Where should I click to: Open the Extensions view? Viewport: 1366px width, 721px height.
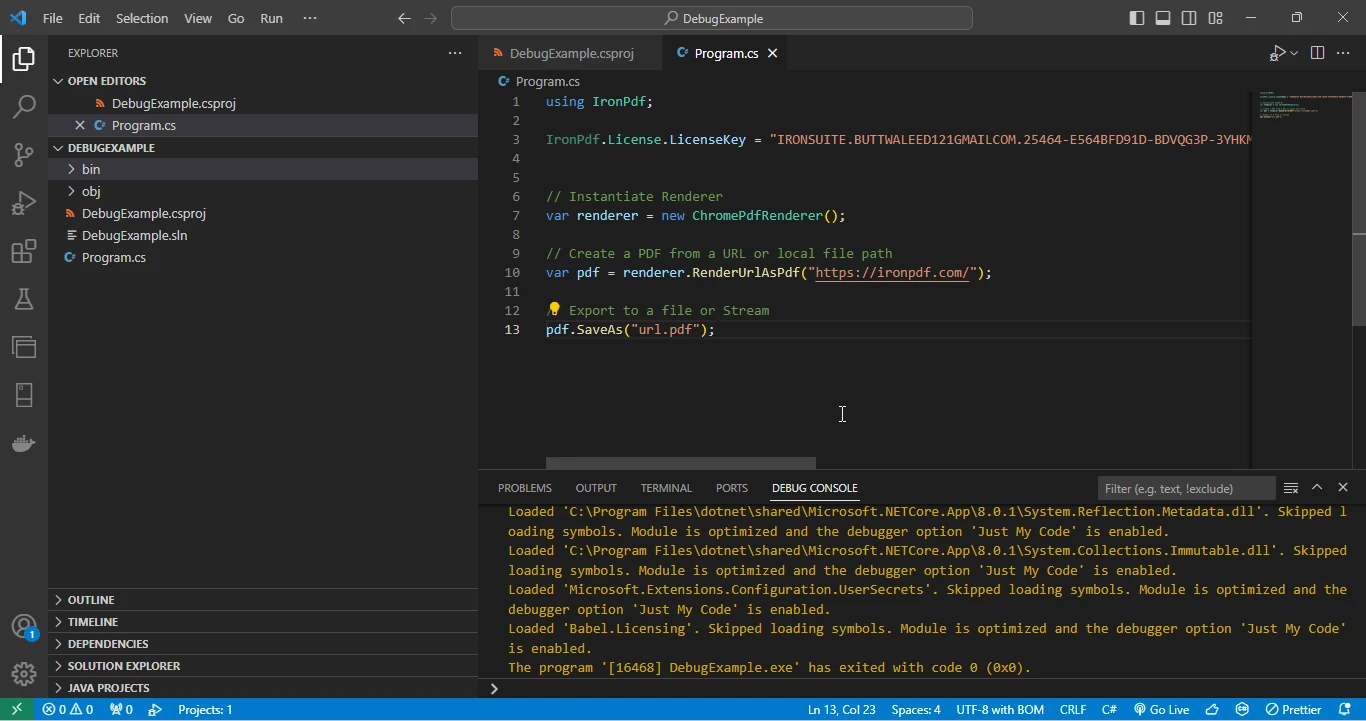pyautogui.click(x=24, y=251)
